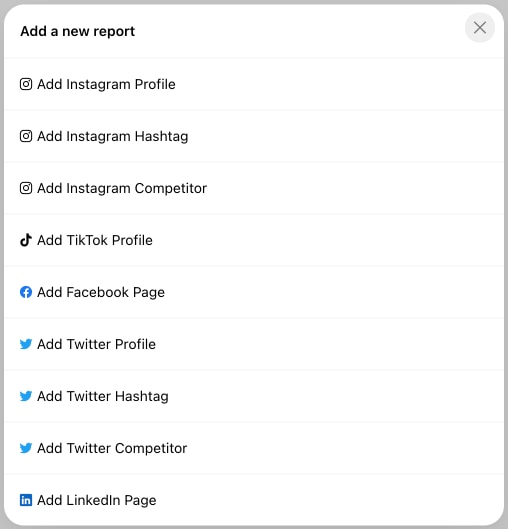Select Add LinkedIn Page
This screenshot has width=508, height=529.
[254, 500]
